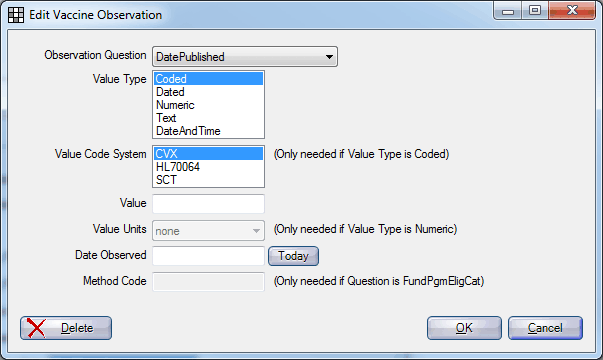603x360 pixels.
Task: Click the red X Delete button
Action: pos(66,328)
